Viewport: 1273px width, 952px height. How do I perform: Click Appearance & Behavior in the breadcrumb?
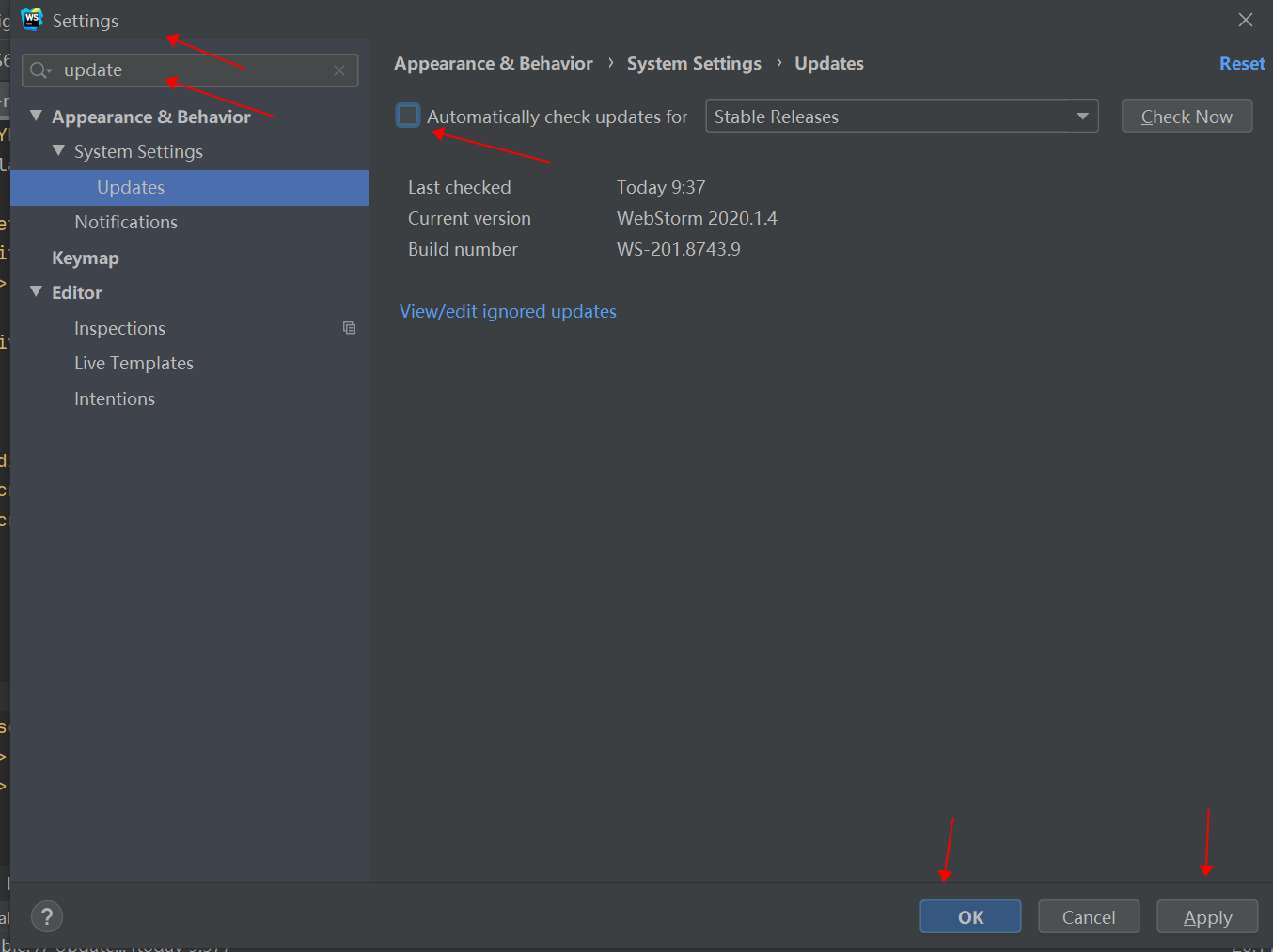494,63
